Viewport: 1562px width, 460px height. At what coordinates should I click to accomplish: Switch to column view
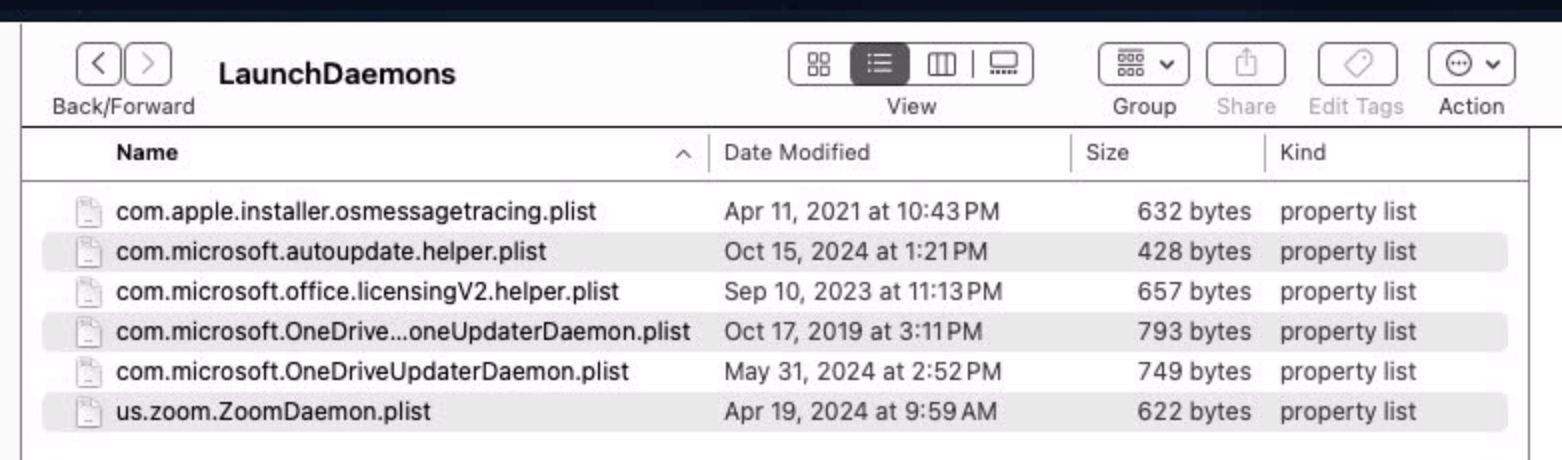tap(940, 66)
